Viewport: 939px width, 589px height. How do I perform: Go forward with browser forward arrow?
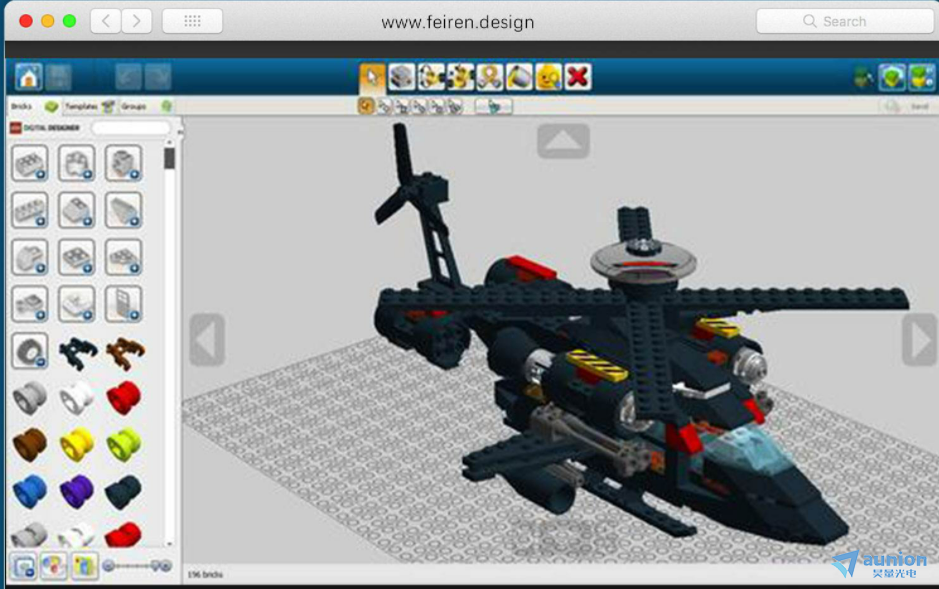(x=137, y=22)
